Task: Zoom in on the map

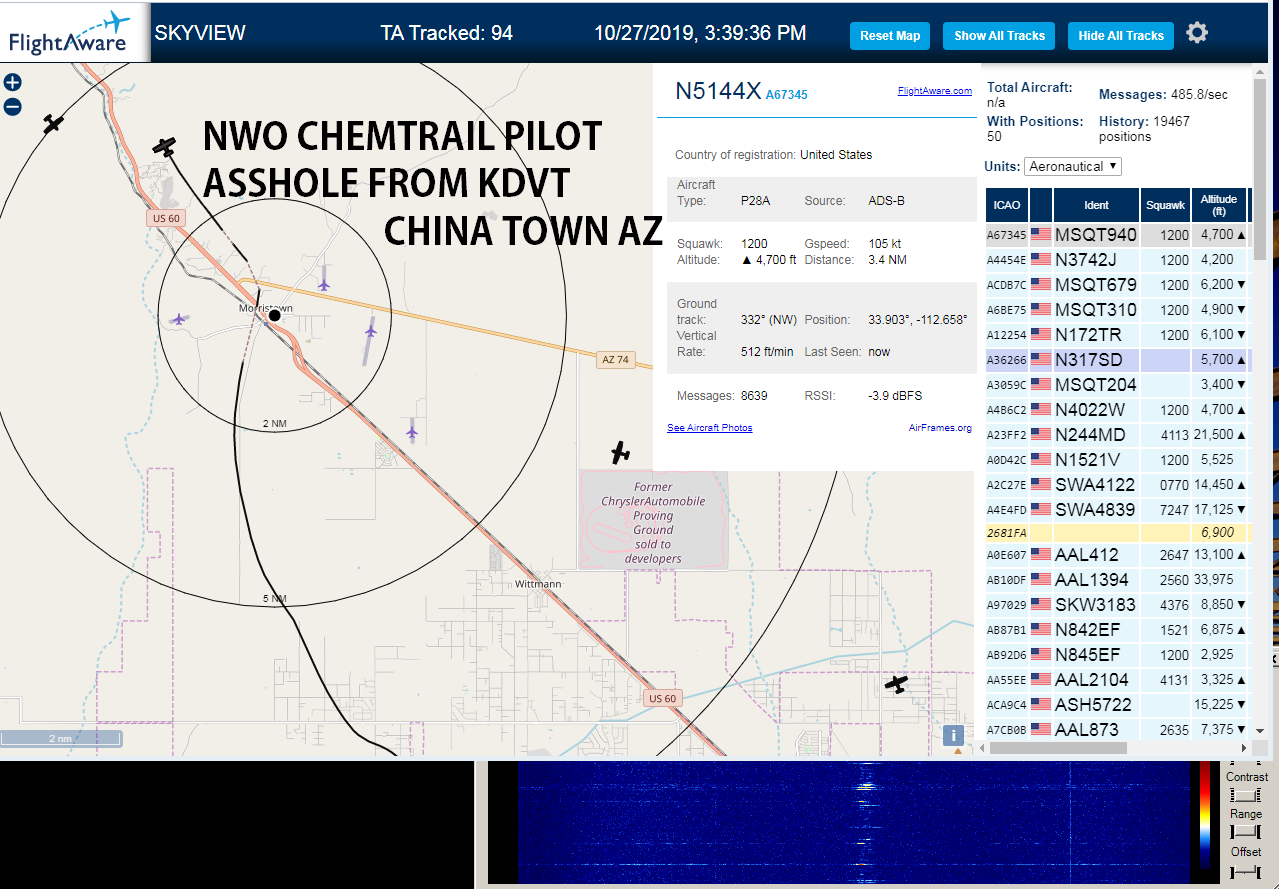Action: tap(12, 83)
